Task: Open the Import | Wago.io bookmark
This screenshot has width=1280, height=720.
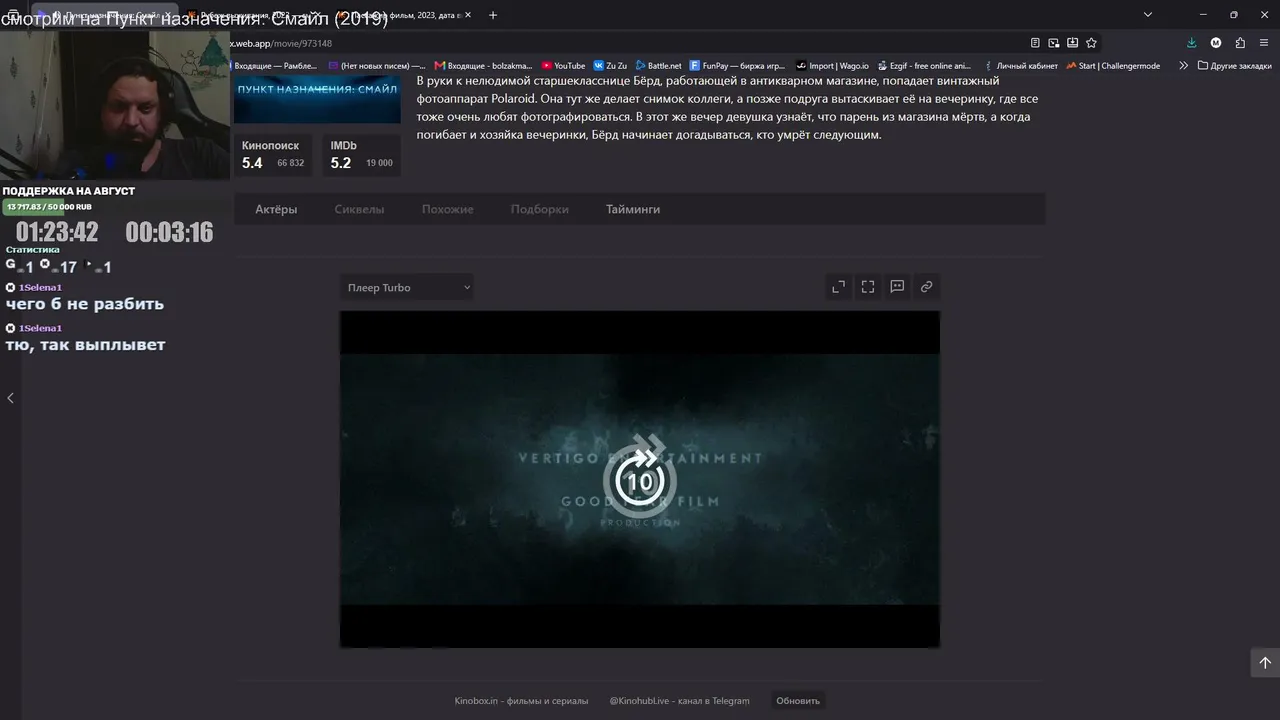Action: [x=832, y=66]
